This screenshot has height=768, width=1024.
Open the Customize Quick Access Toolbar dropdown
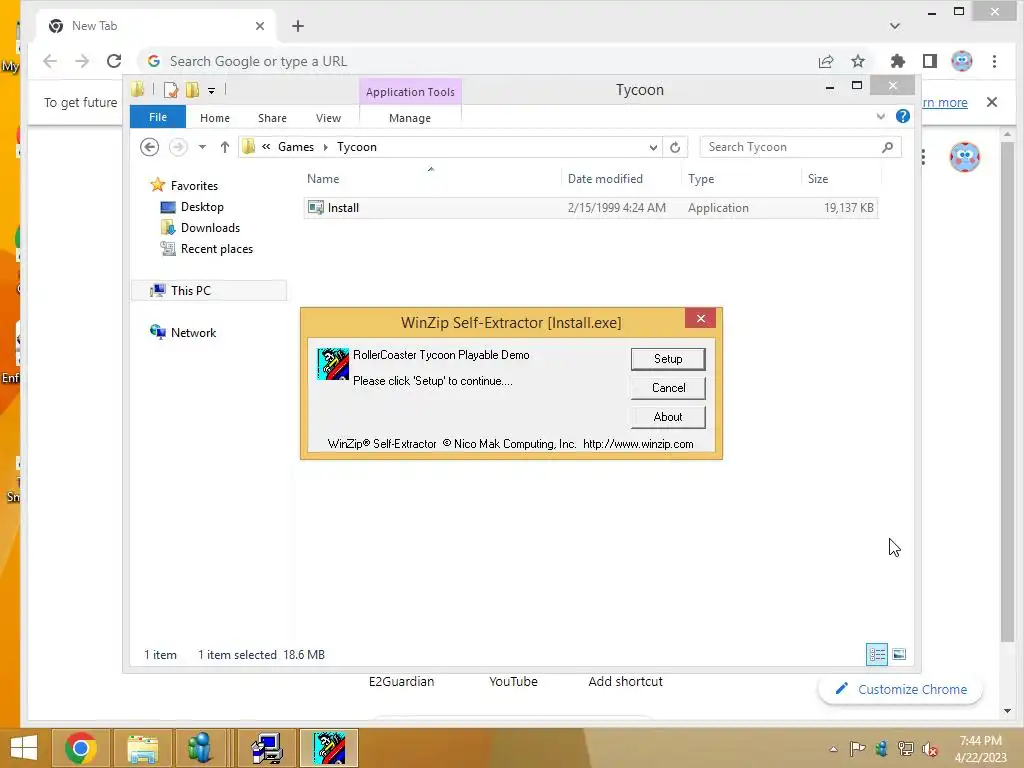tap(212, 91)
